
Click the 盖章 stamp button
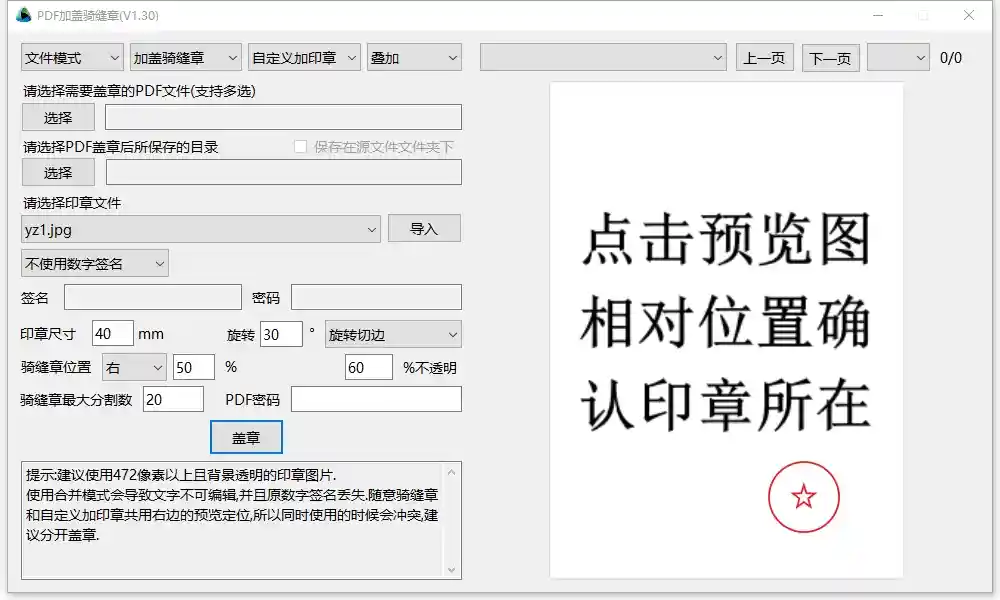click(246, 437)
